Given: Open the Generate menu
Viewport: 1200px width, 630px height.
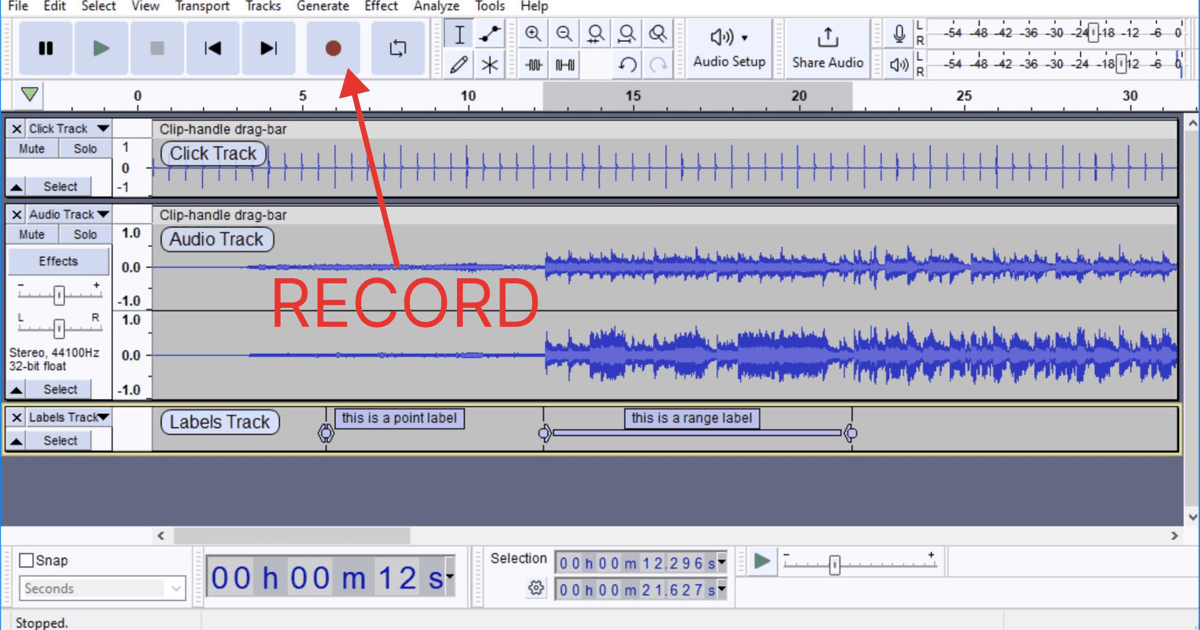Looking at the screenshot, I should [x=323, y=6].
